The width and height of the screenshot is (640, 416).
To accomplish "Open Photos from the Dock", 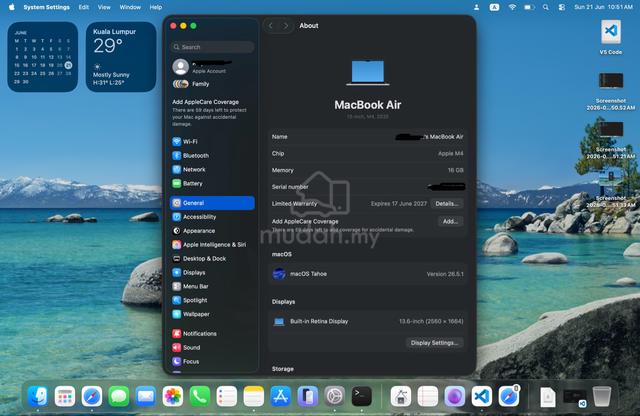I will tap(173, 396).
